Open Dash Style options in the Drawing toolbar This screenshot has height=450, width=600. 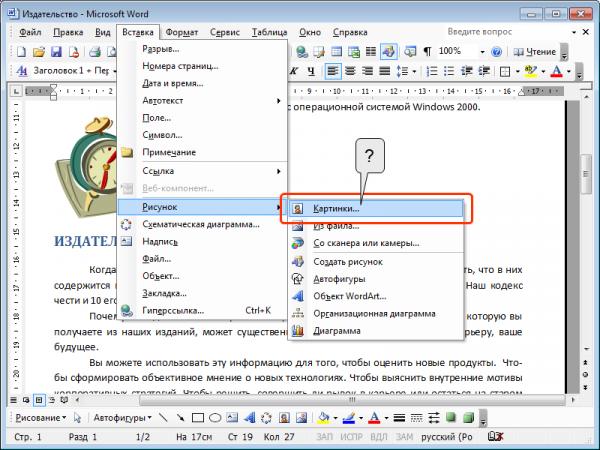coord(416,417)
